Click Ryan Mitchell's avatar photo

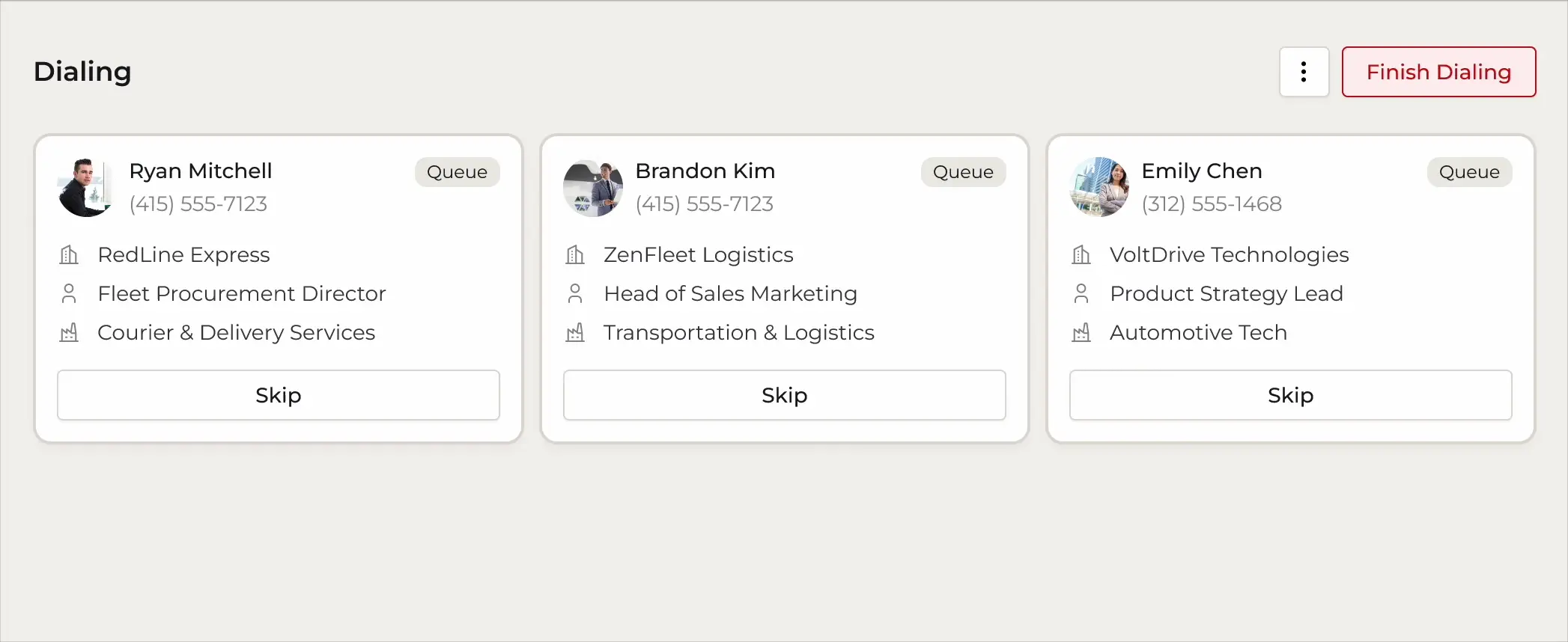point(87,187)
